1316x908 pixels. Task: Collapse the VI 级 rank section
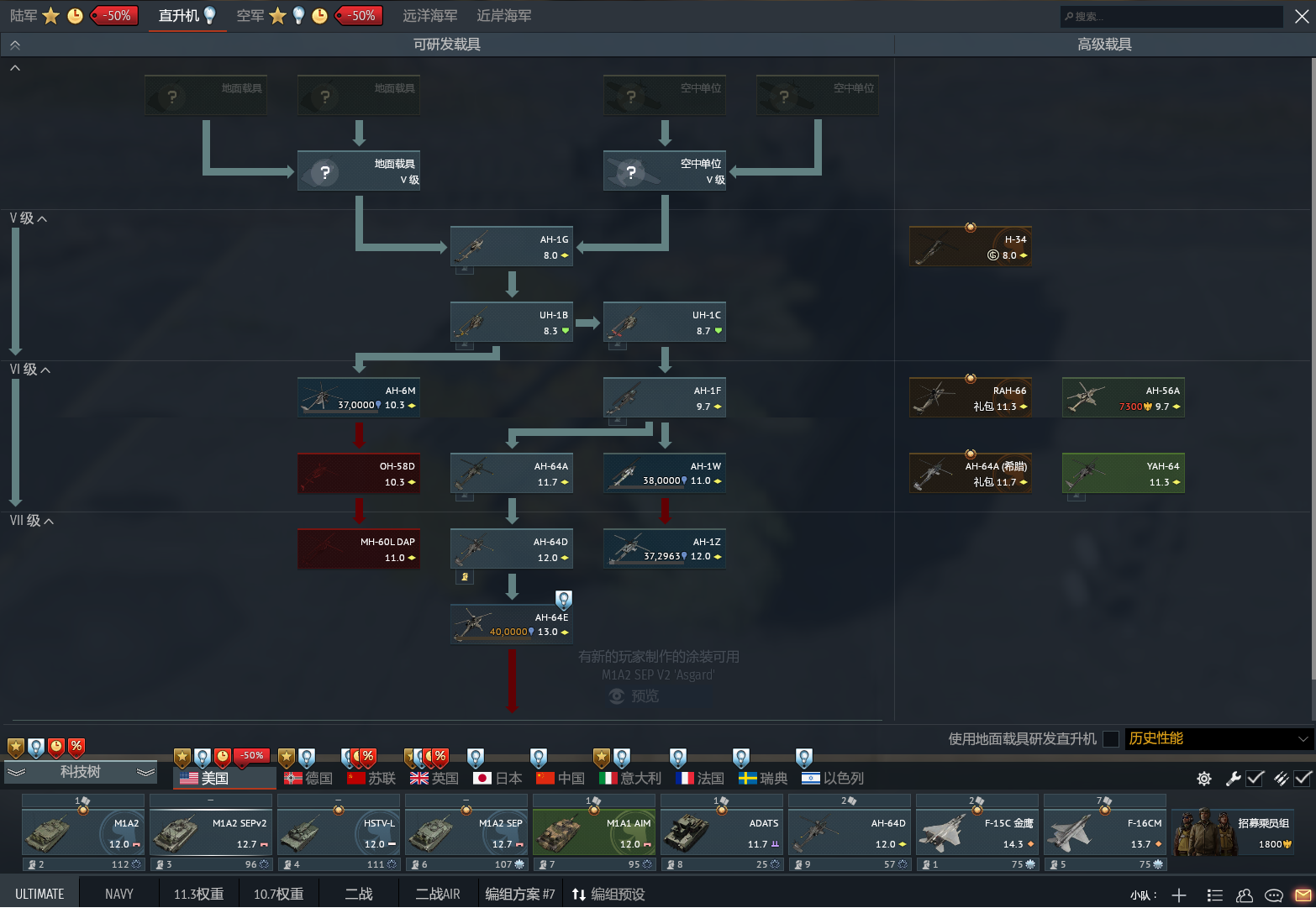point(30,370)
